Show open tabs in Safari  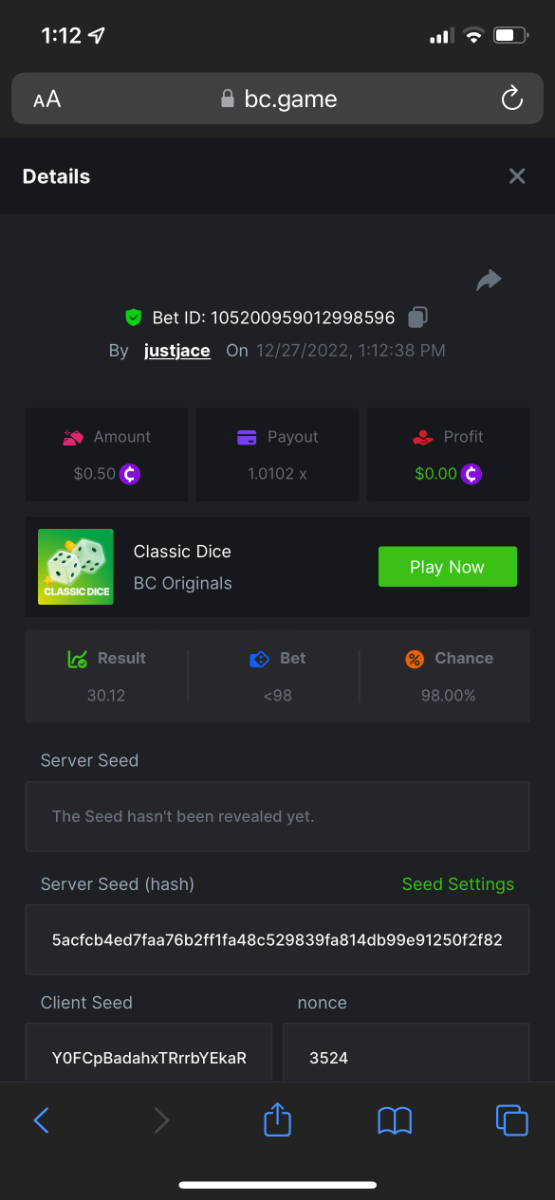(512, 1120)
